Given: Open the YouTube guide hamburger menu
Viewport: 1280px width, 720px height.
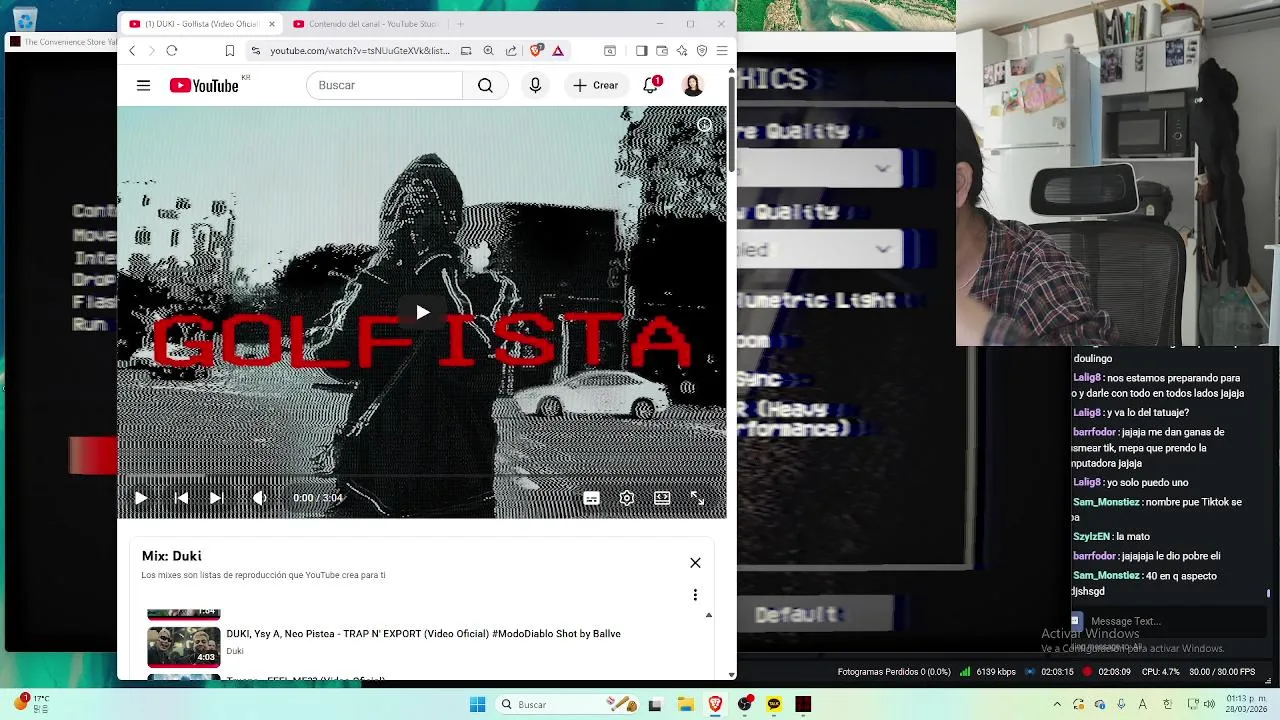Looking at the screenshot, I should (x=143, y=86).
